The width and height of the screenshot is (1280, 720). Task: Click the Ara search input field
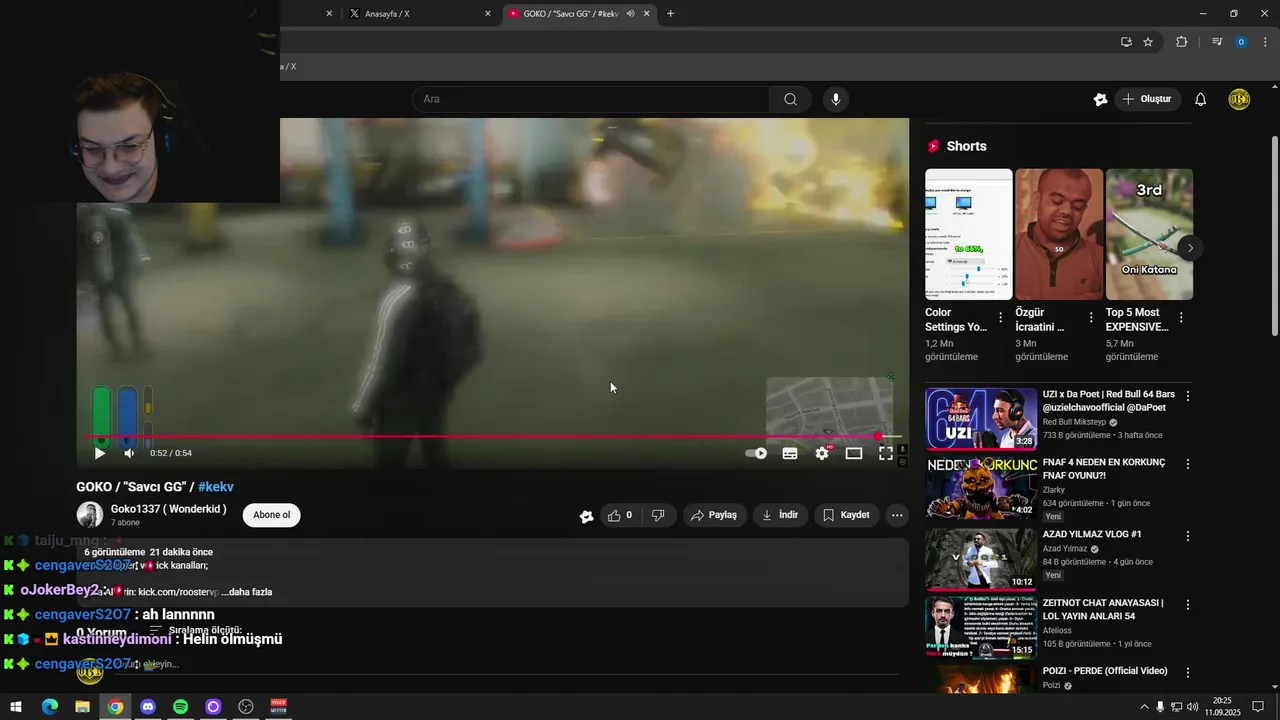coord(590,99)
